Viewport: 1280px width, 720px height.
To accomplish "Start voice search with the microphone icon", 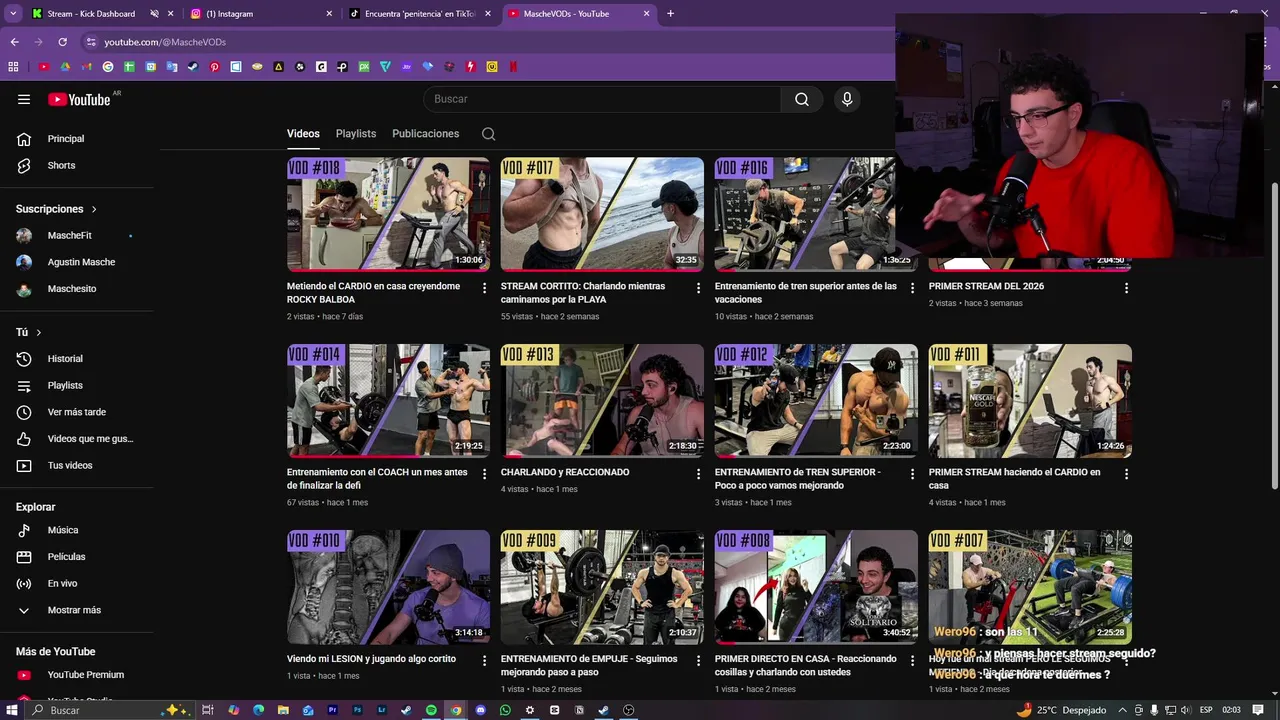I will point(847,99).
